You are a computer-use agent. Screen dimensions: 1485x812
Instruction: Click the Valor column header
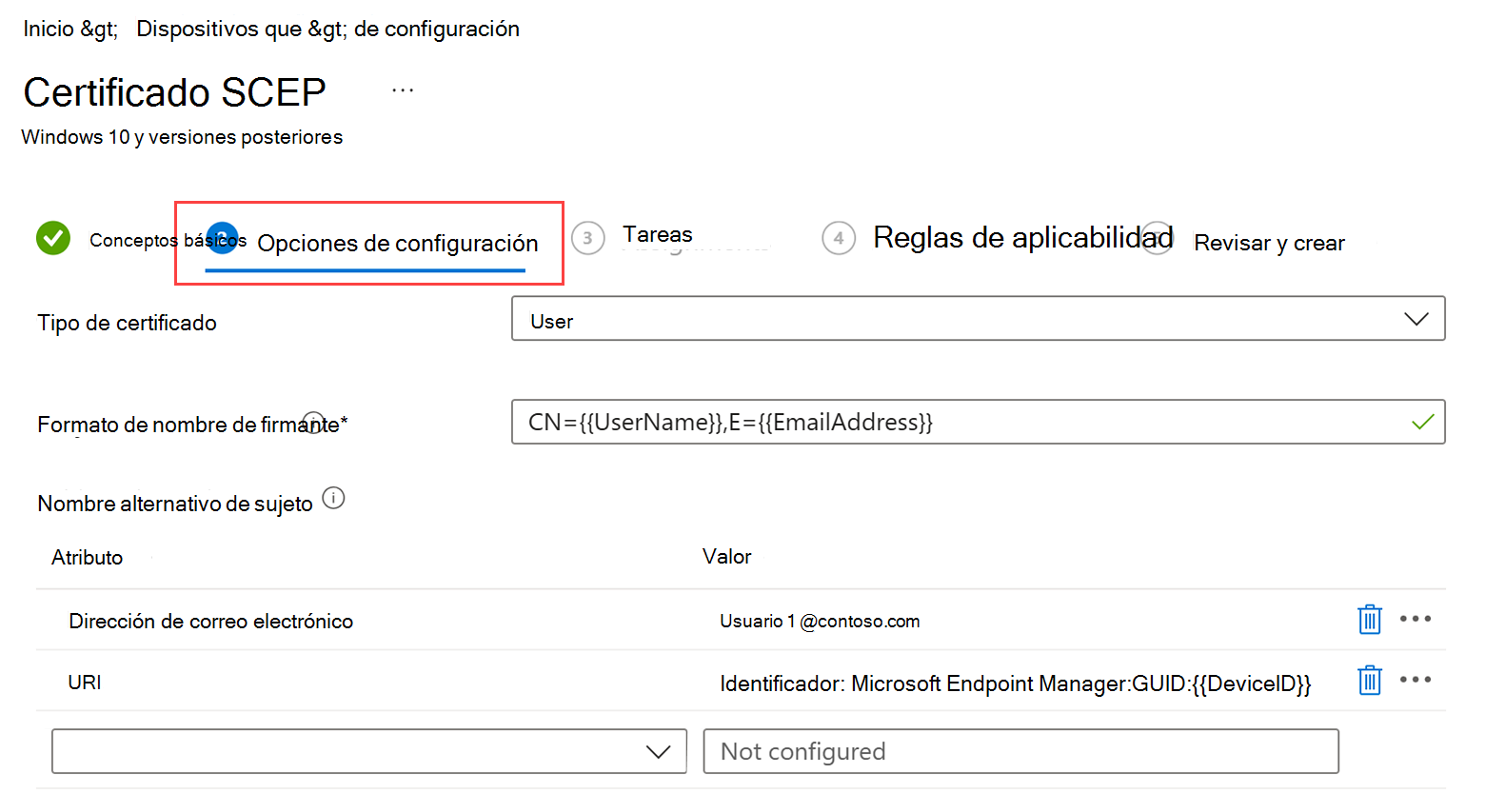coord(727,557)
